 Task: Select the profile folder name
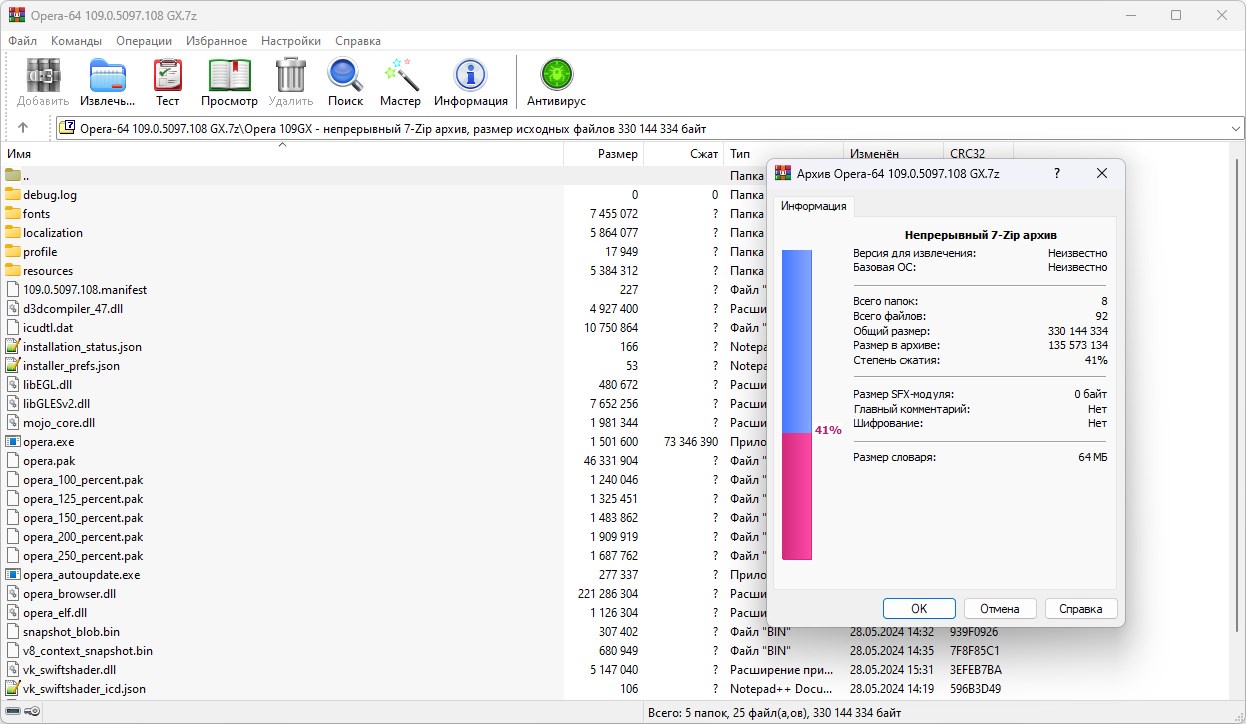pos(40,251)
